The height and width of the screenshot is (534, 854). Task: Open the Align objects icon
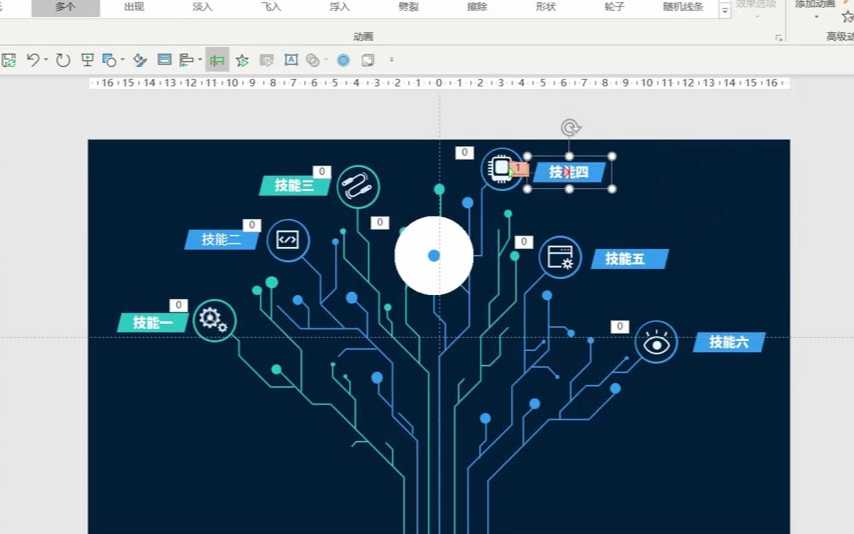point(186,60)
